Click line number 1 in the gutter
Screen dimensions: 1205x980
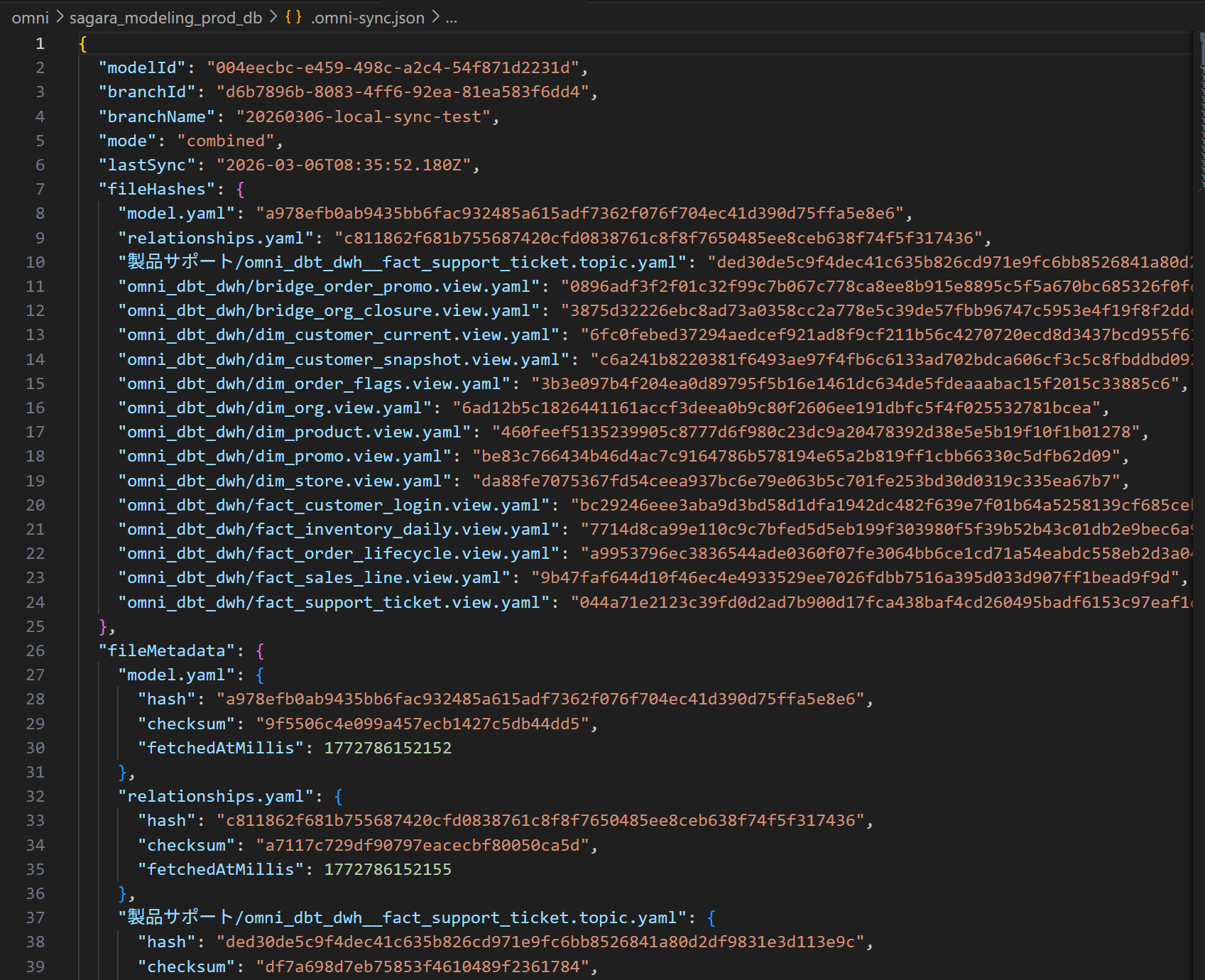point(40,44)
